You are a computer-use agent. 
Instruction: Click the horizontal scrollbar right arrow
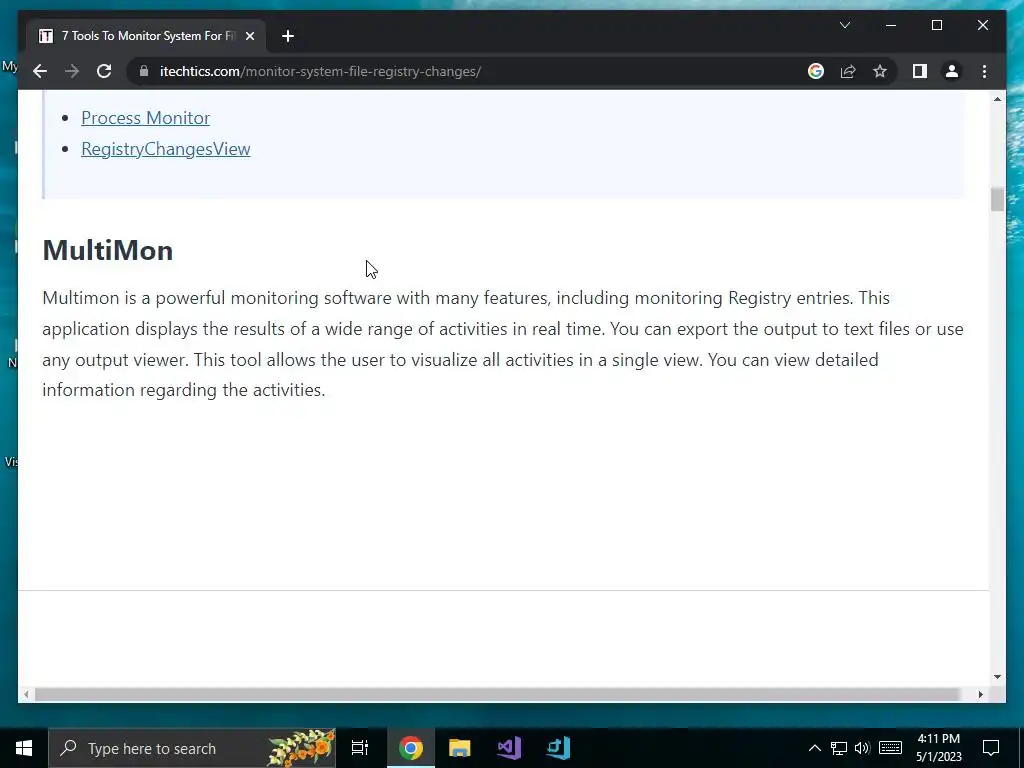981,695
